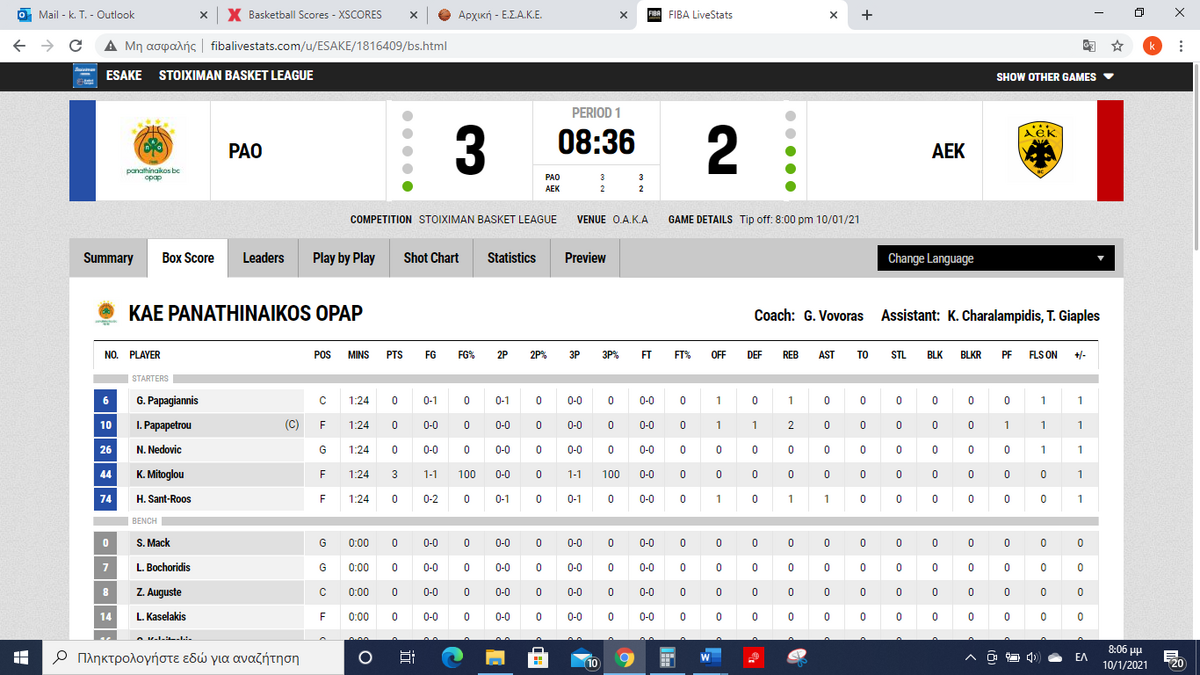Switch to the Summary tab

(108, 258)
